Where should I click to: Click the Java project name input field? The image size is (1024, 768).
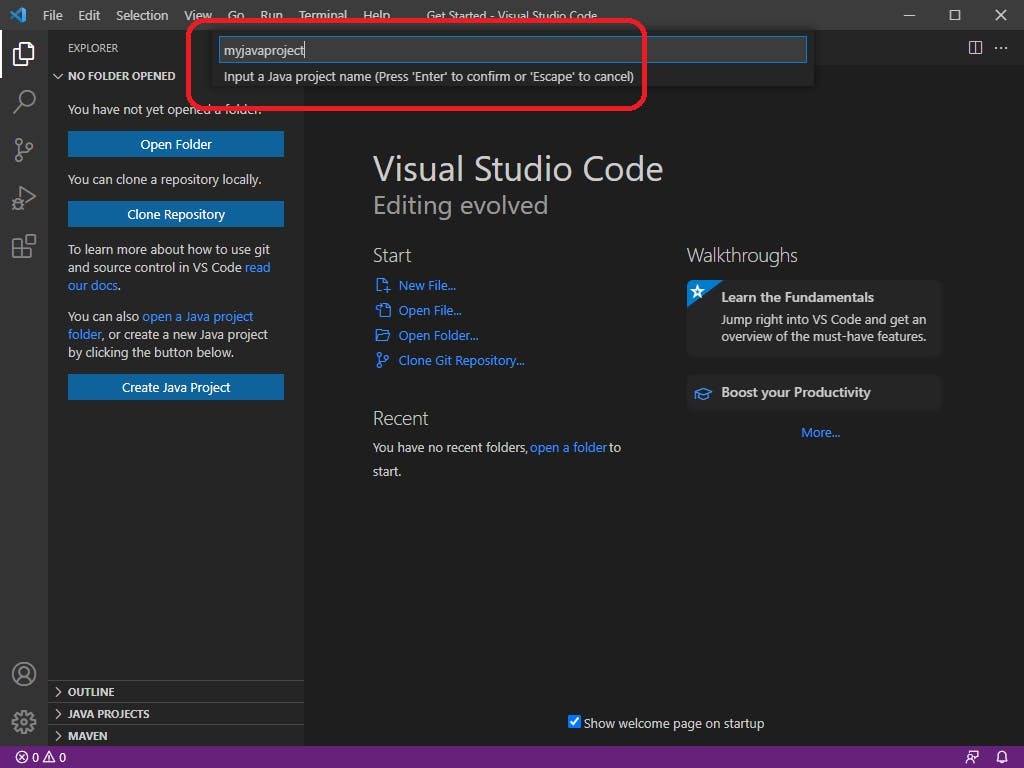click(x=512, y=49)
